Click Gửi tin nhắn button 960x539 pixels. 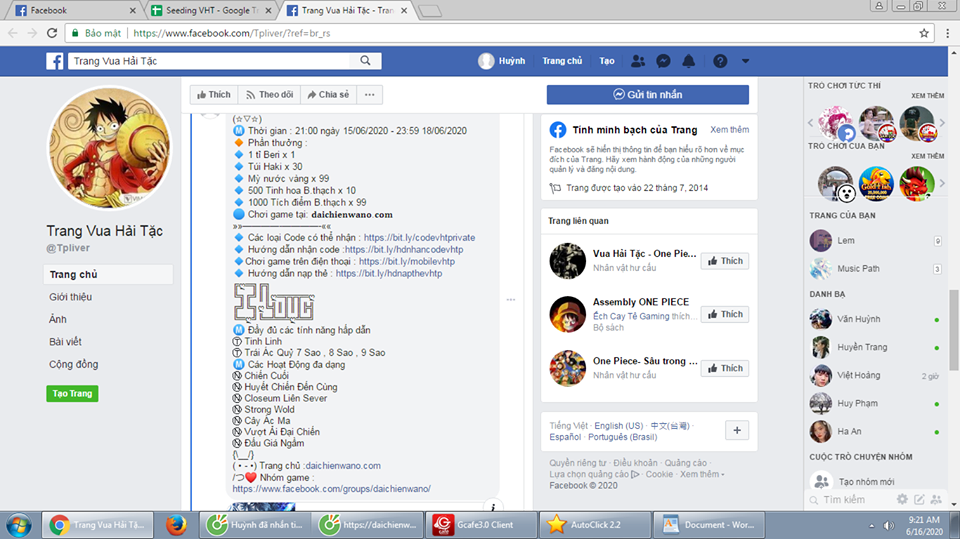[648, 94]
